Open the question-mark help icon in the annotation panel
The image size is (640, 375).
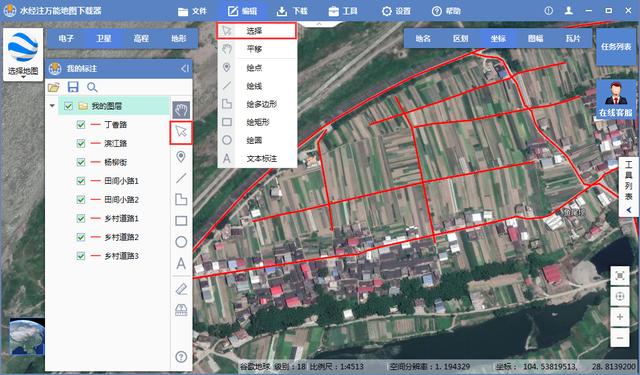[x=181, y=357]
